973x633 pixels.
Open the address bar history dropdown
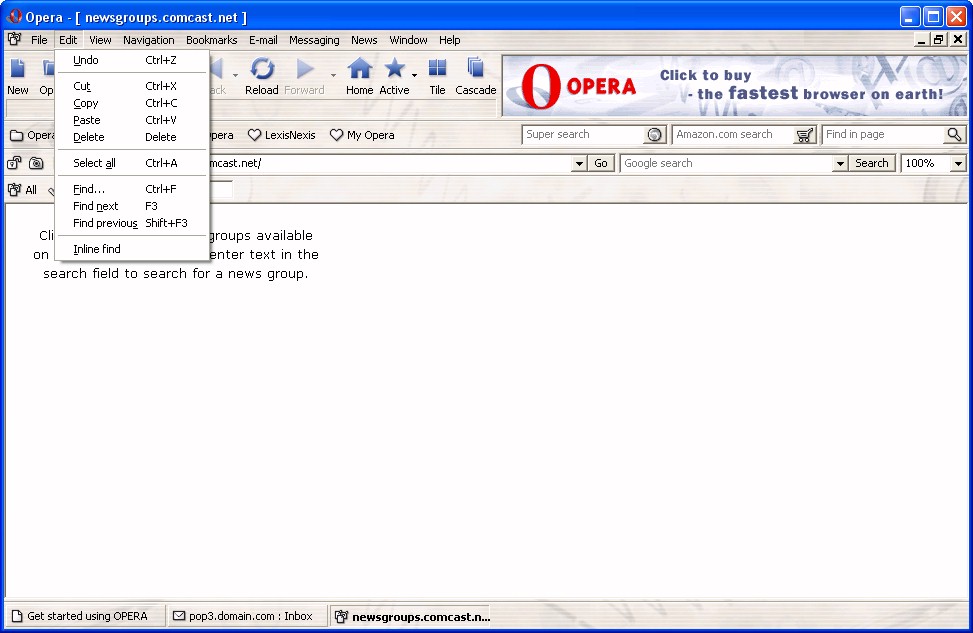click(x=578, y=163)
